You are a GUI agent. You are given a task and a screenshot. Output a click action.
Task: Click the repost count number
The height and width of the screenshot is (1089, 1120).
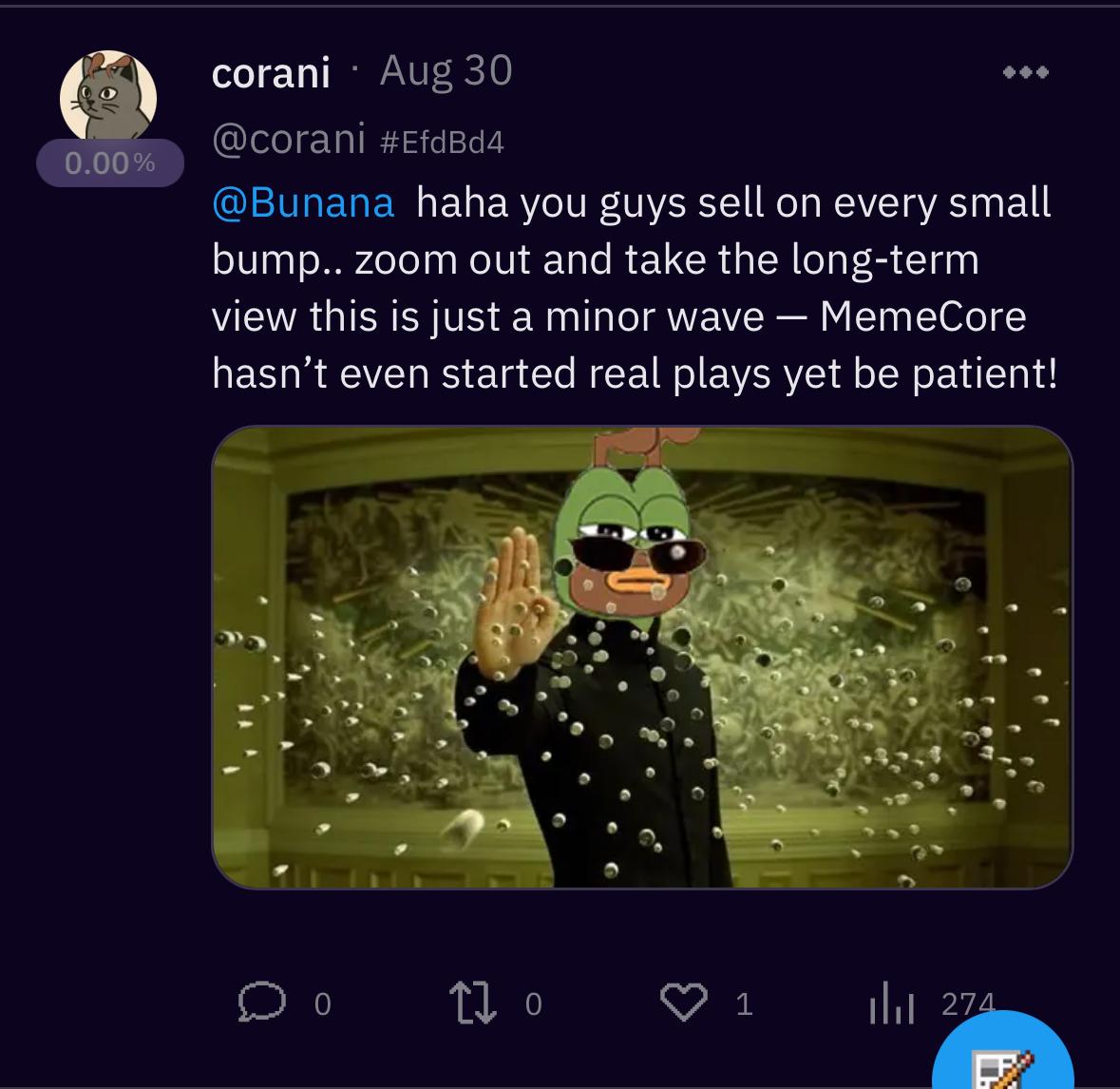point(534,1004)
